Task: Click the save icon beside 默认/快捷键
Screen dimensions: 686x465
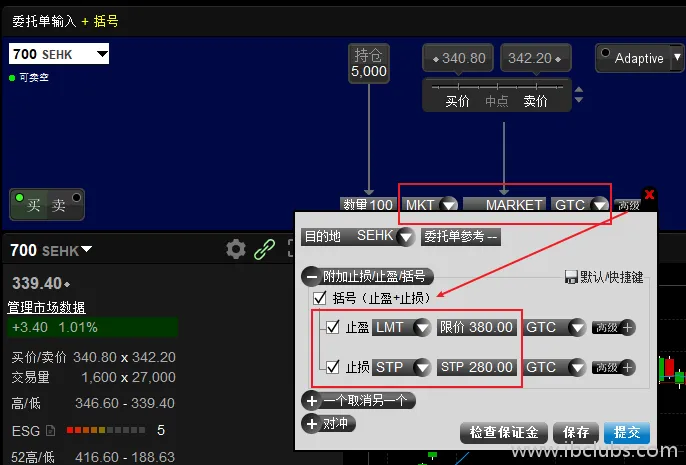Action: [x=571, y=276]
